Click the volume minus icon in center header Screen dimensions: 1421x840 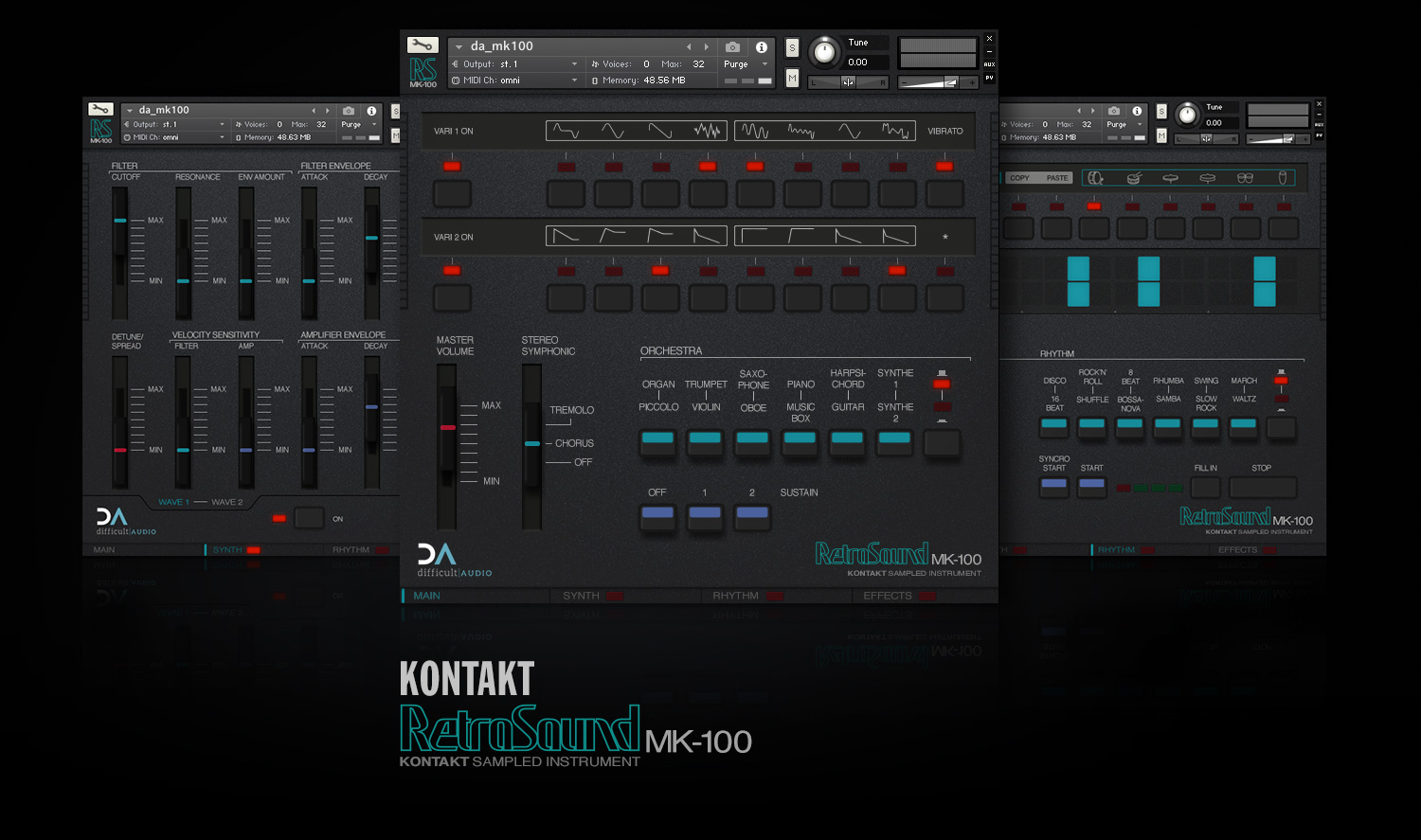pyautogui.click(x=905, y=83)
